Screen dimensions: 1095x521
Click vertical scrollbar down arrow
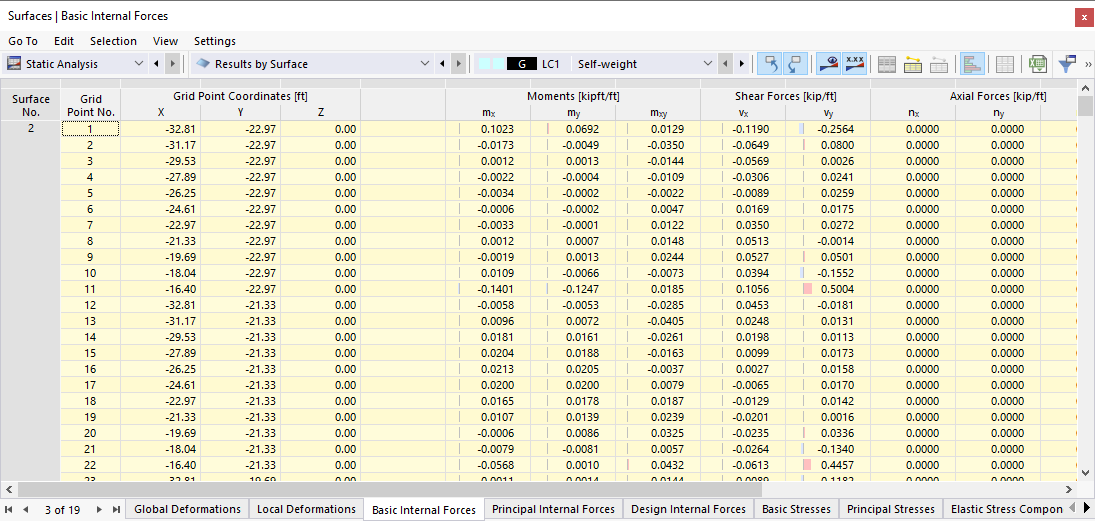(1085, 473)
